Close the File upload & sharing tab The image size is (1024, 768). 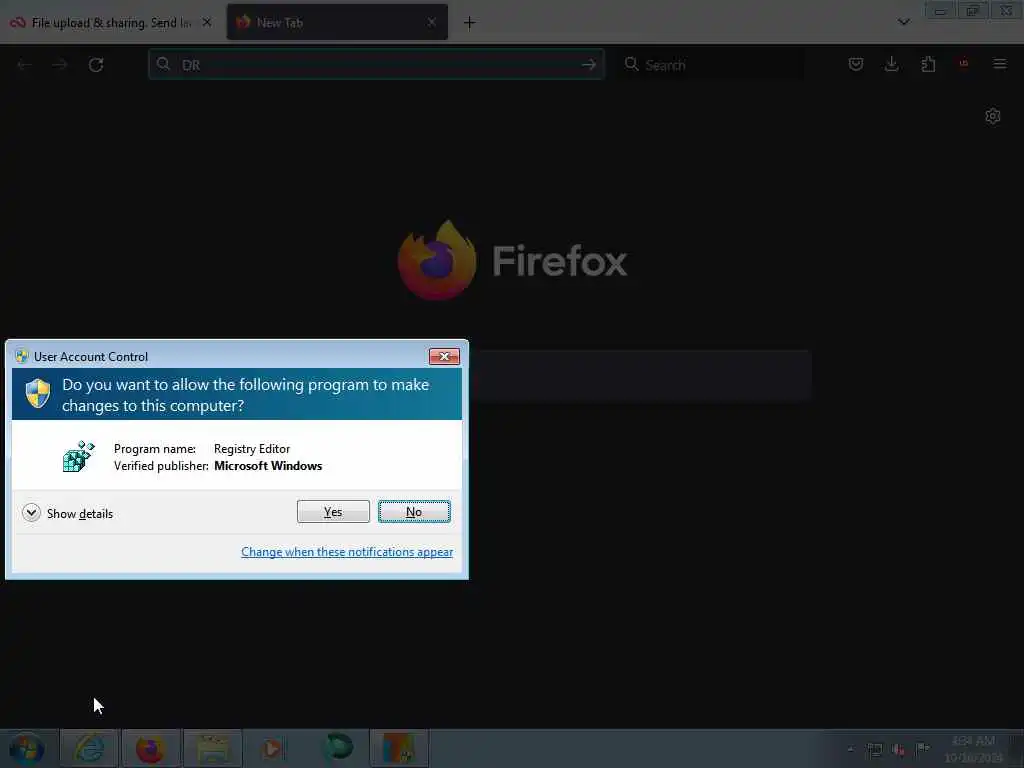tap(207, 22)
